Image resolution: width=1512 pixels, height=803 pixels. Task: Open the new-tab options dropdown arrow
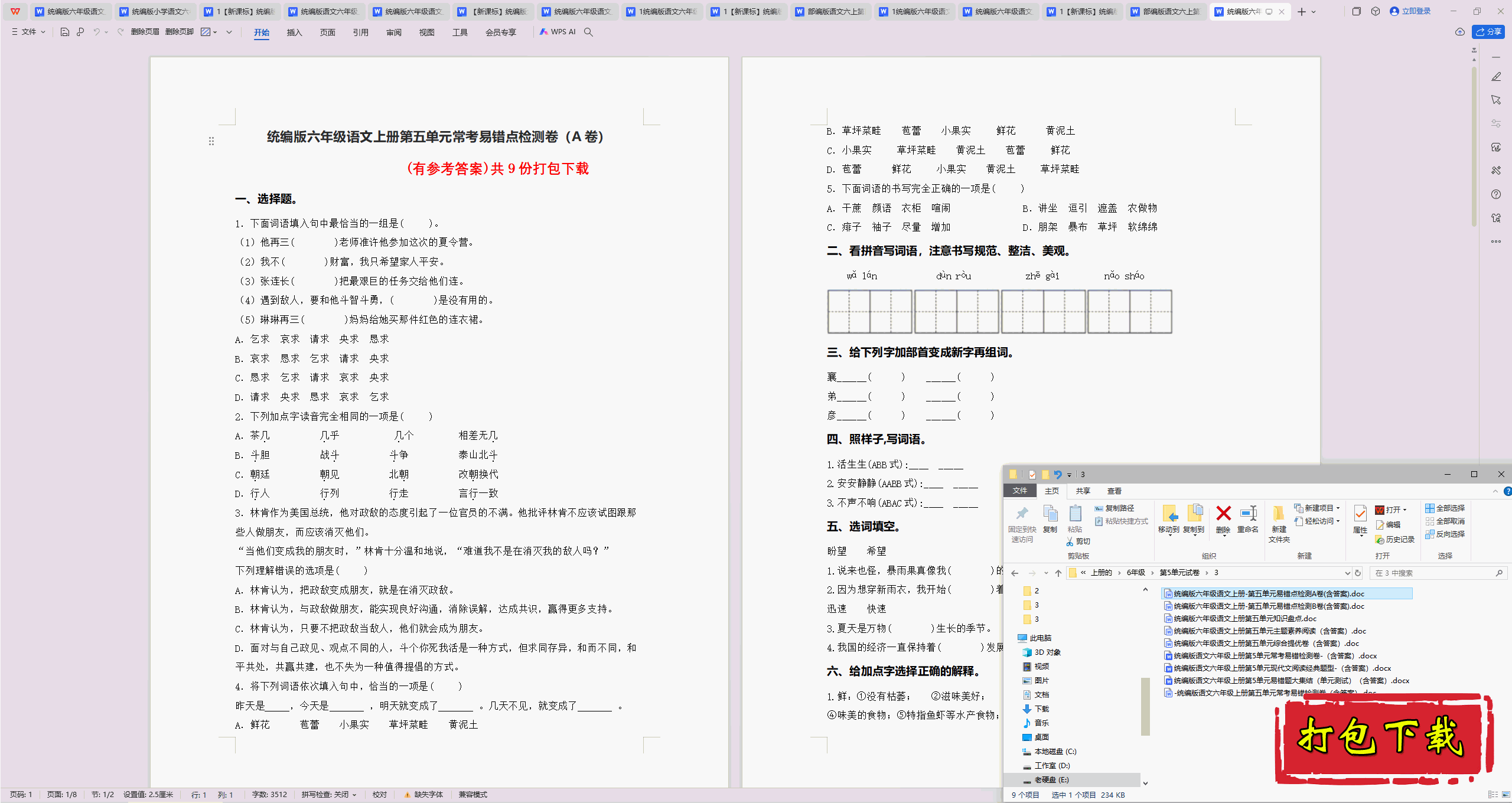[x=1314, y=12]
